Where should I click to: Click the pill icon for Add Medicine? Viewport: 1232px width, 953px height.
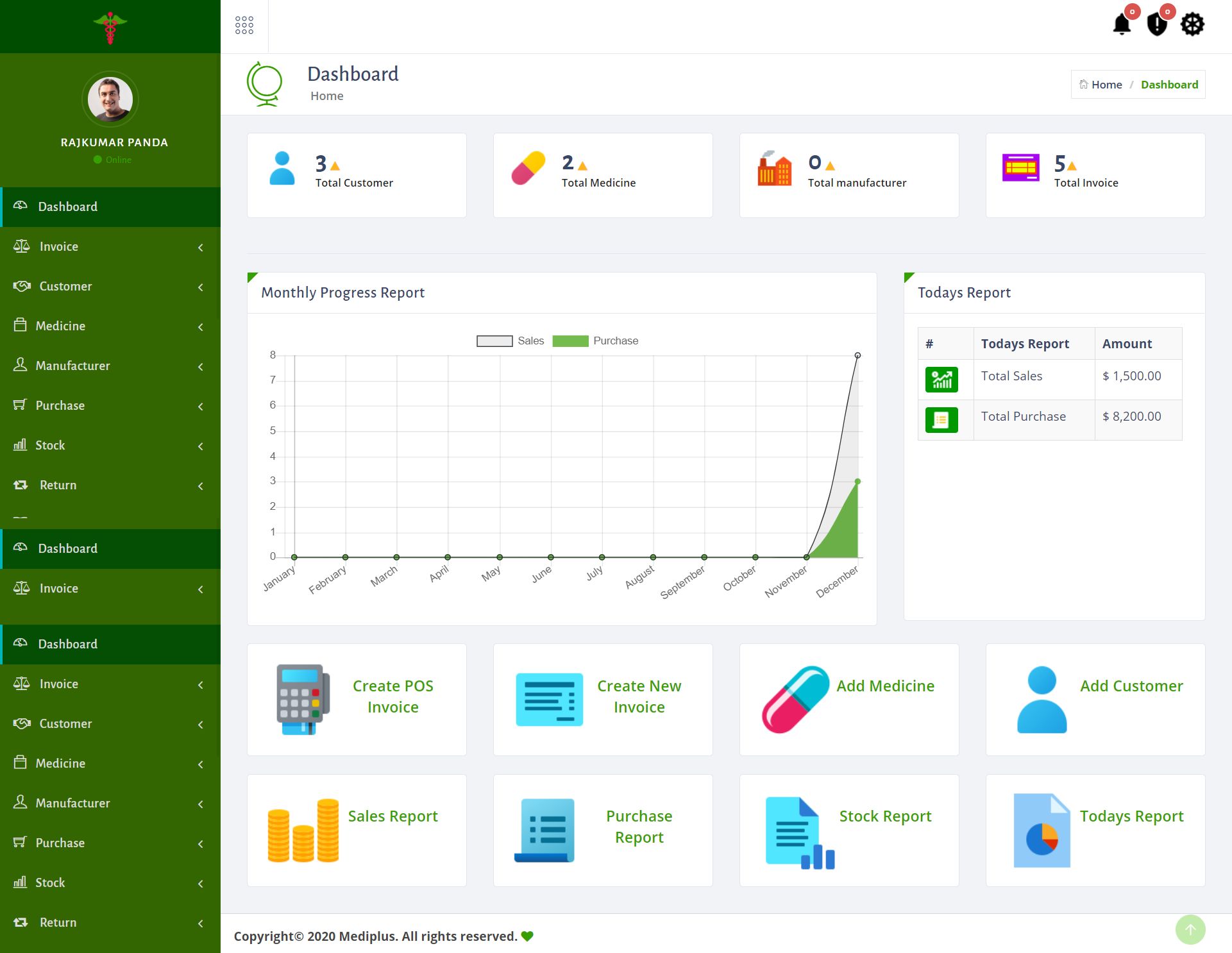pos(795,699)
